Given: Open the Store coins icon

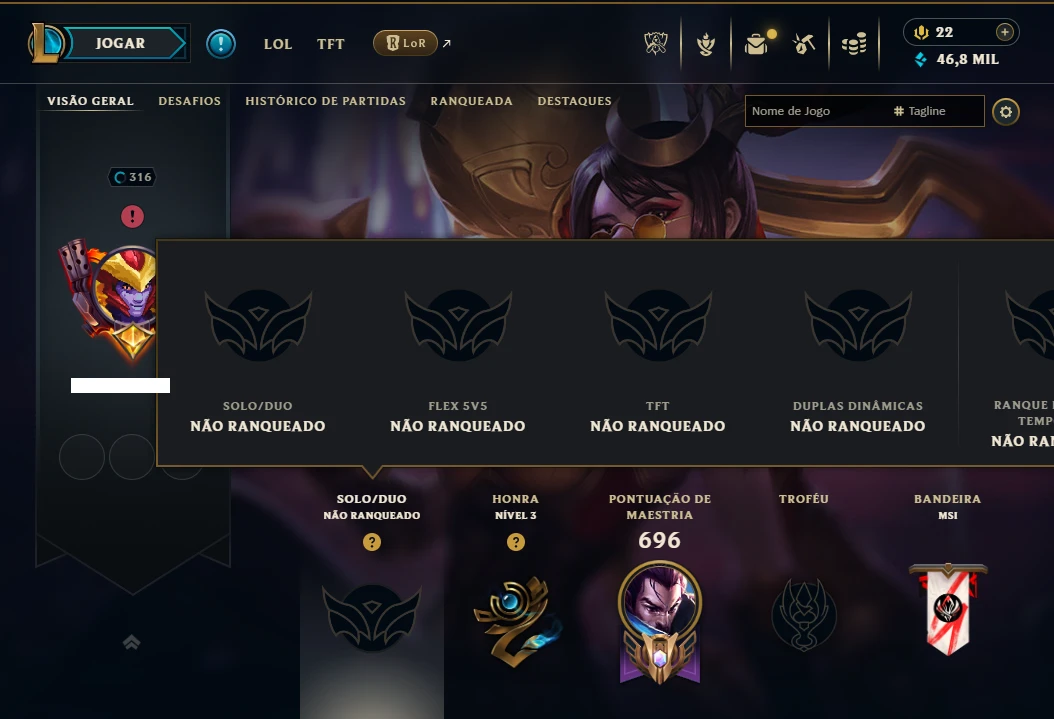Looking at the screenshot, I should coord(854,44).
